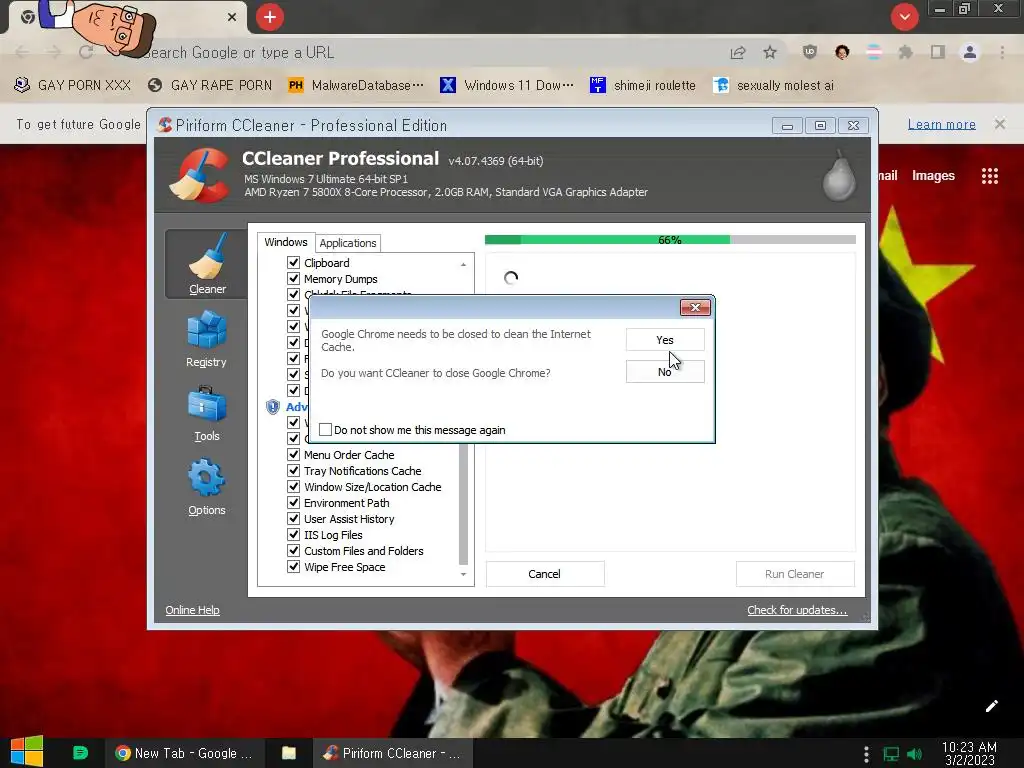Open File Explorer from the taskbar

tap(289, 753)
